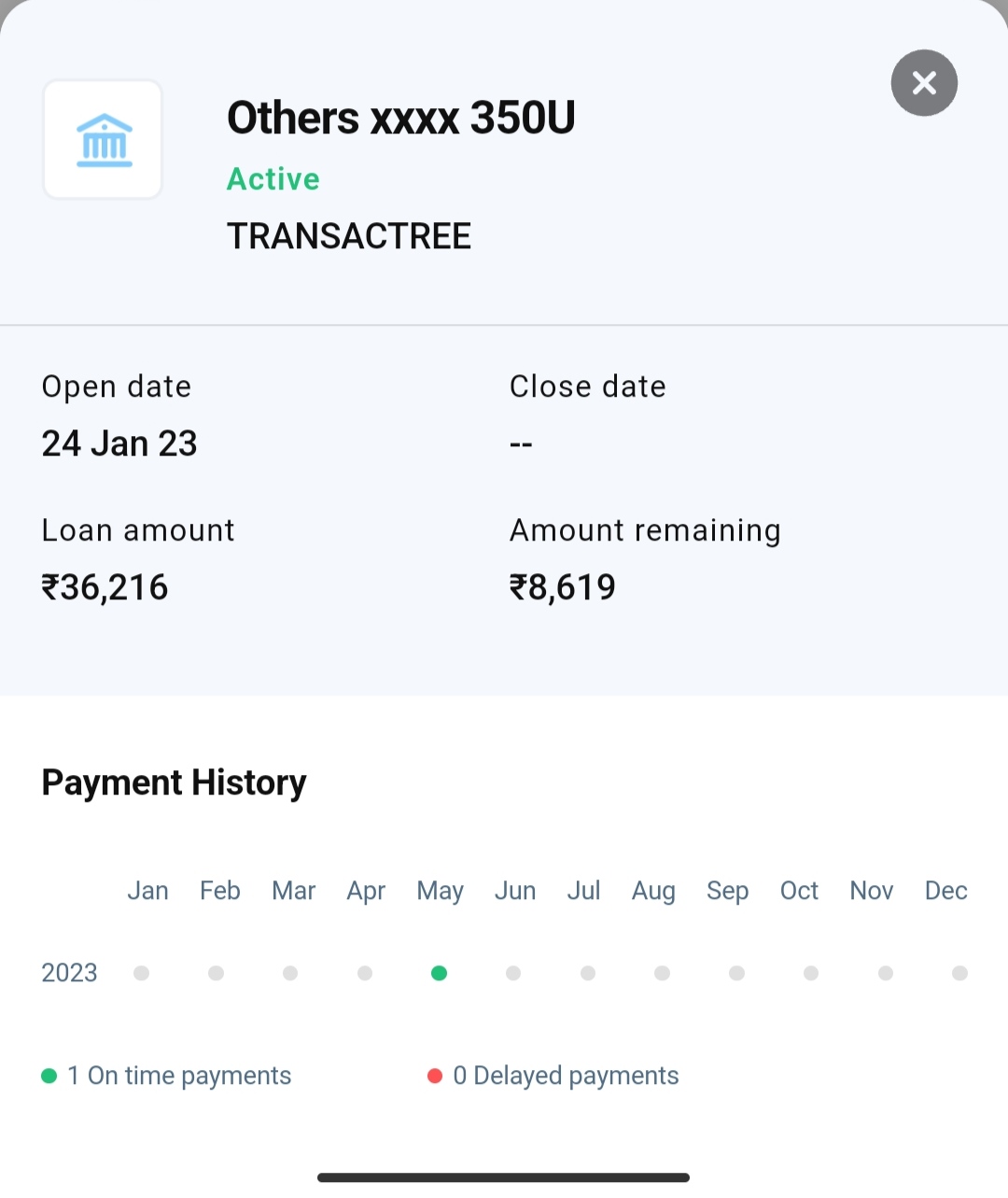Tap the bottom home indicator bar

coord(503,1177)
